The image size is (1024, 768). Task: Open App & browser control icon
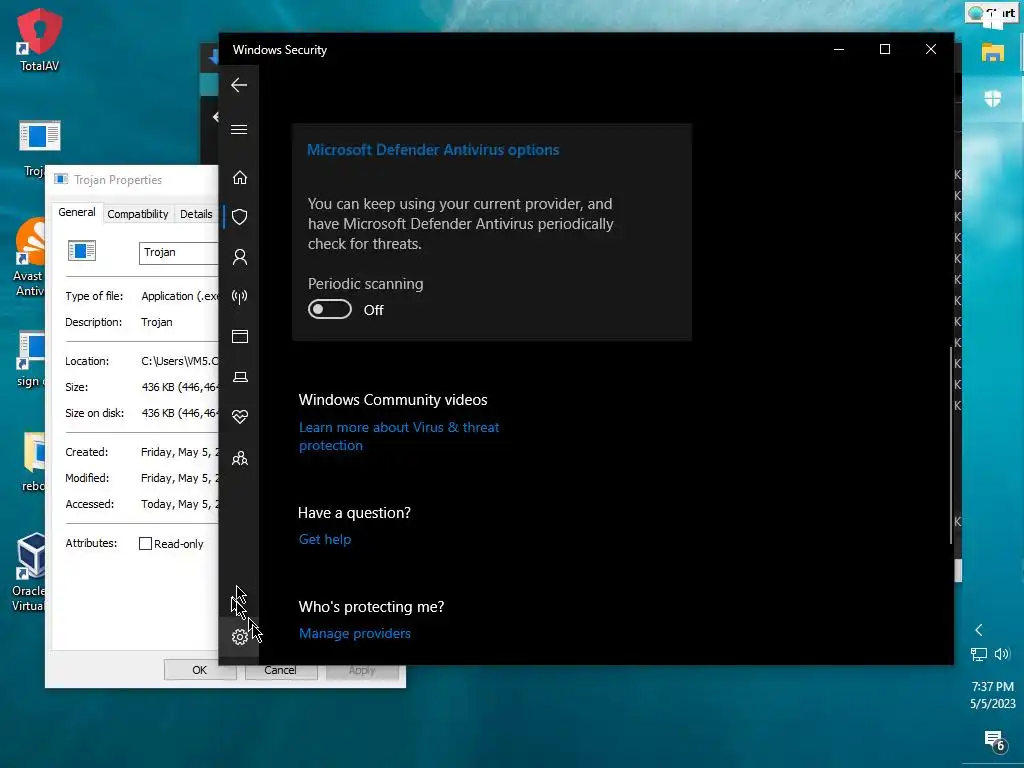point(240,337)
